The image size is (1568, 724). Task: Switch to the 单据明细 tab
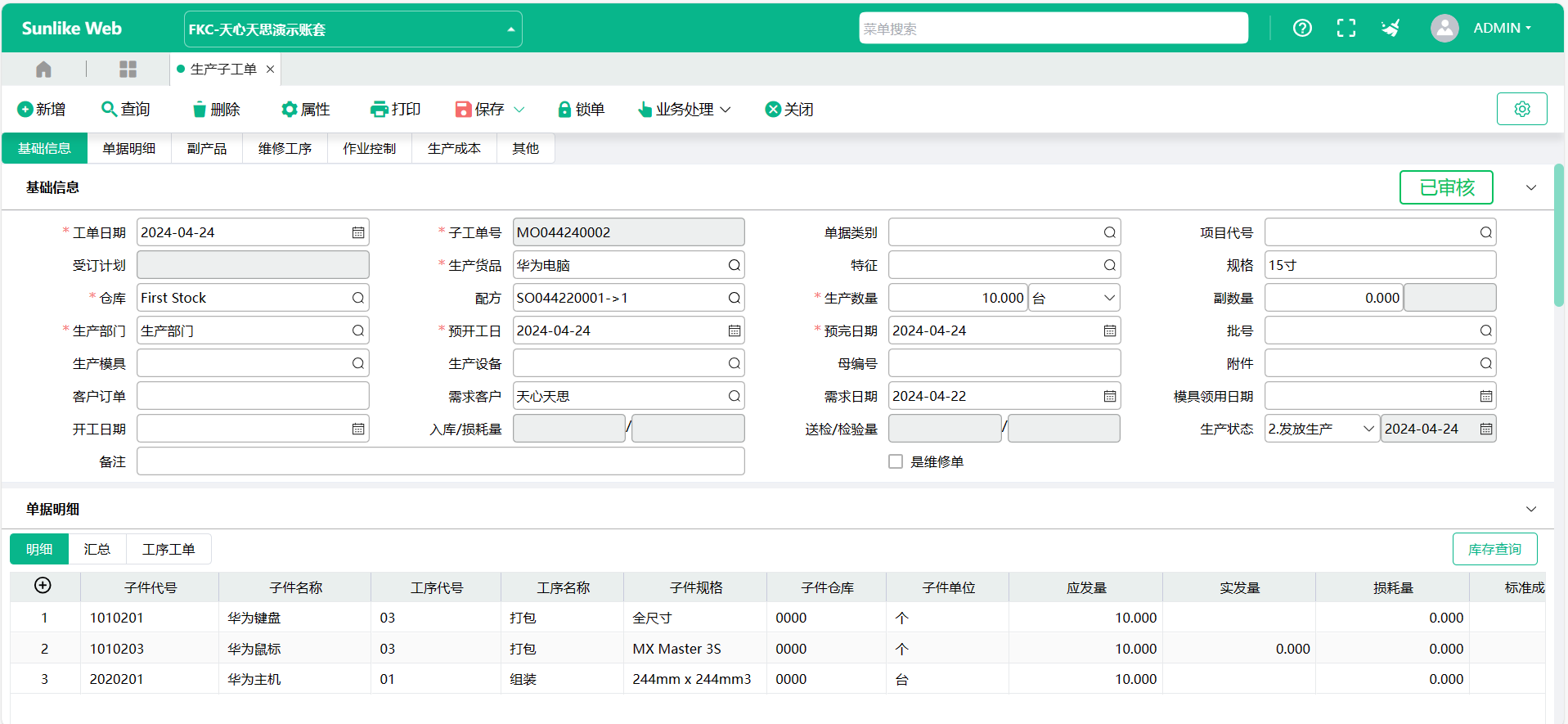tap(128, 148)
